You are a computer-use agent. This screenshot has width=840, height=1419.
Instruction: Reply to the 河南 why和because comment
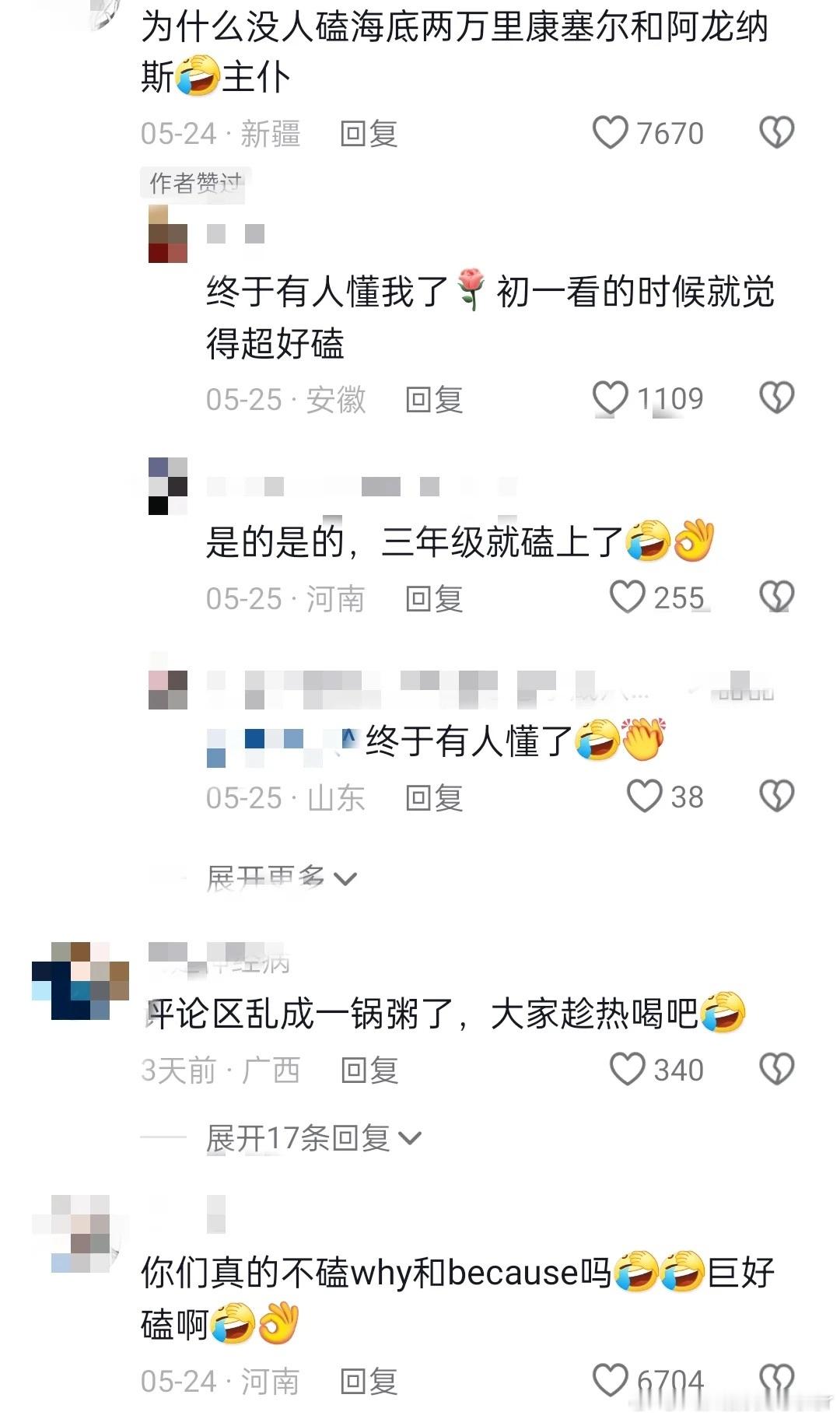coord(369,1381)
